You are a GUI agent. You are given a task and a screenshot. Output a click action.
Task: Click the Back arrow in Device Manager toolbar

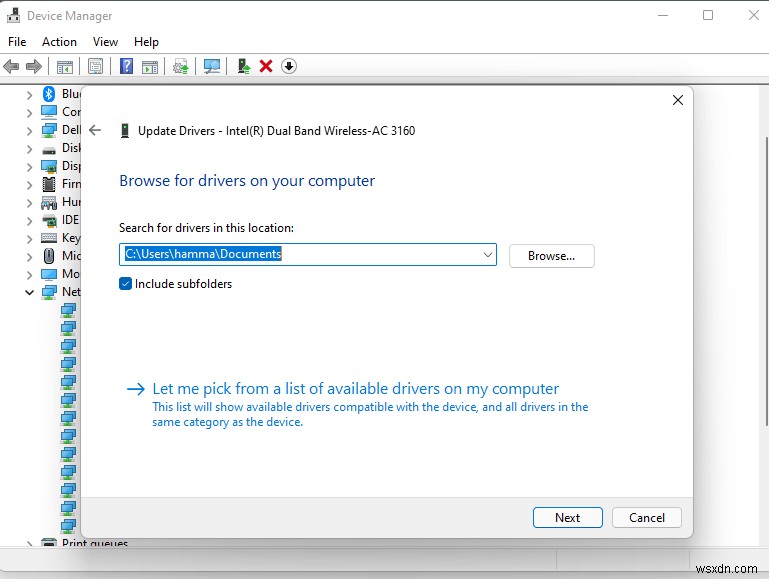pos(11,66)
